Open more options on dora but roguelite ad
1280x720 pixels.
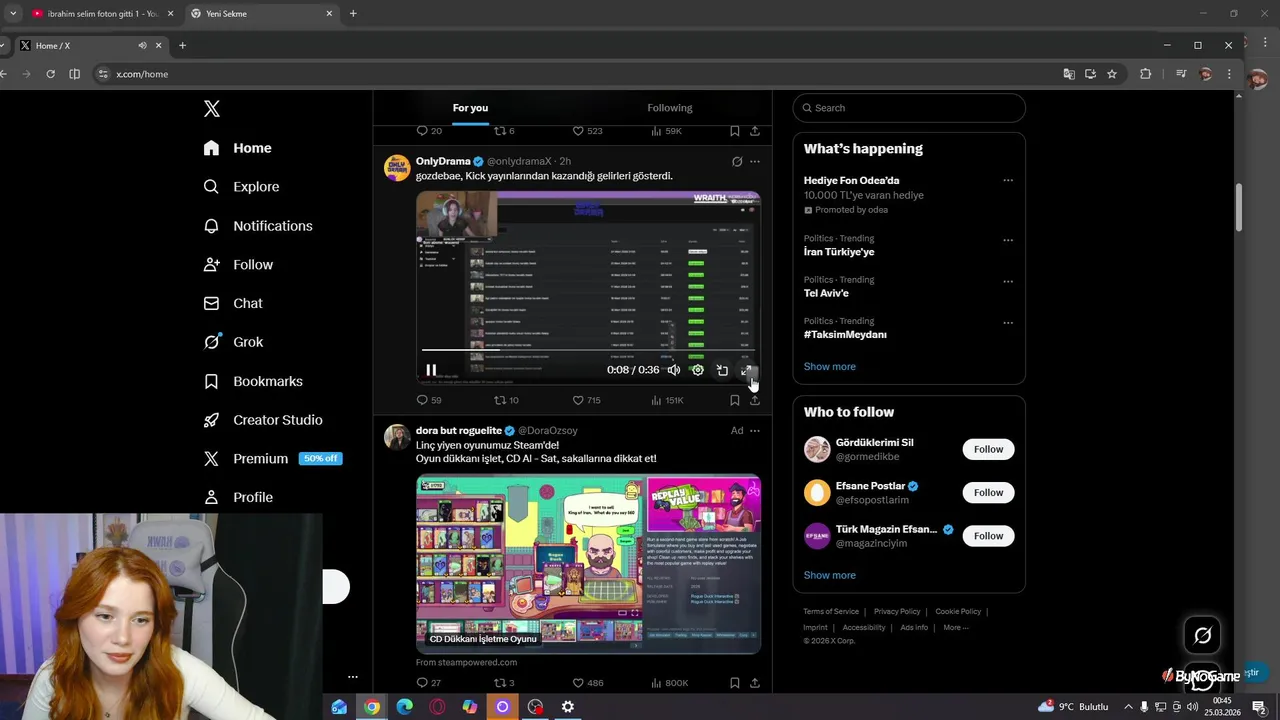(x=755, y=431)
